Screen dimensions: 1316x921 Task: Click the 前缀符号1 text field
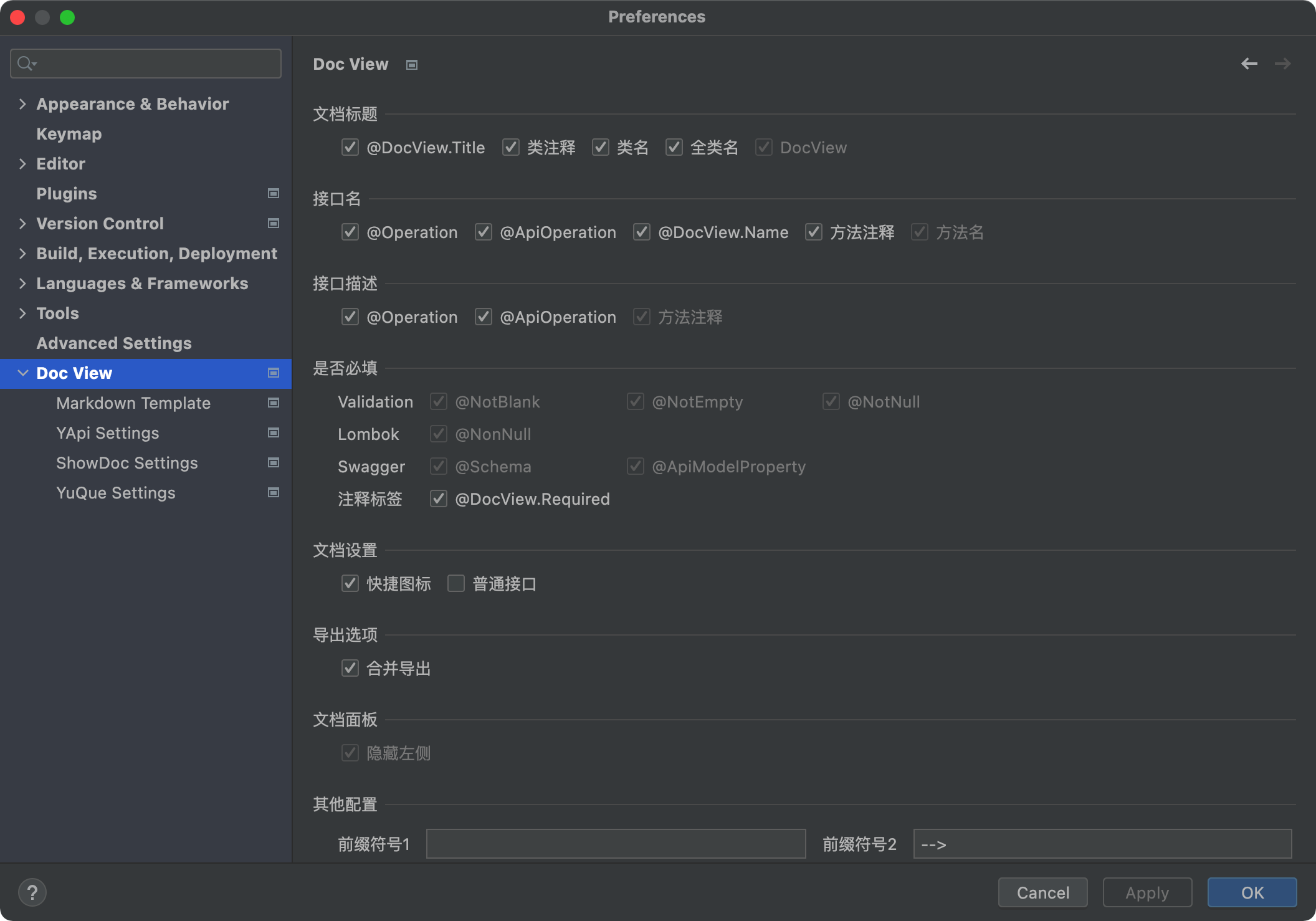coord(616,844)
